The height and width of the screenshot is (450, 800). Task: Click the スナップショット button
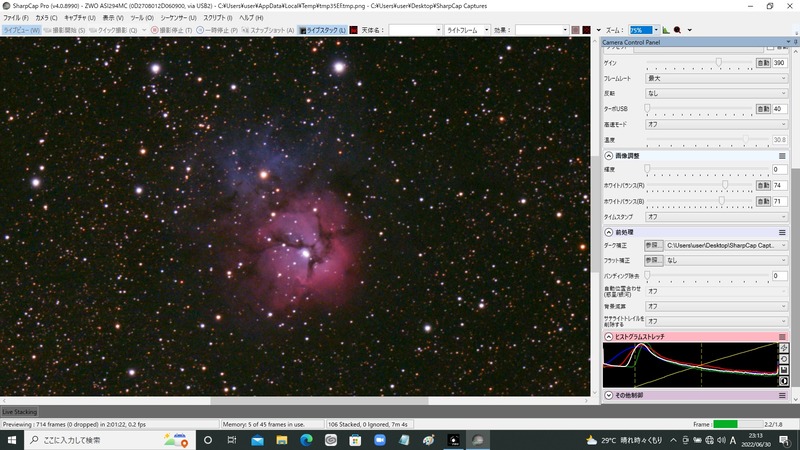coord(268,30)
